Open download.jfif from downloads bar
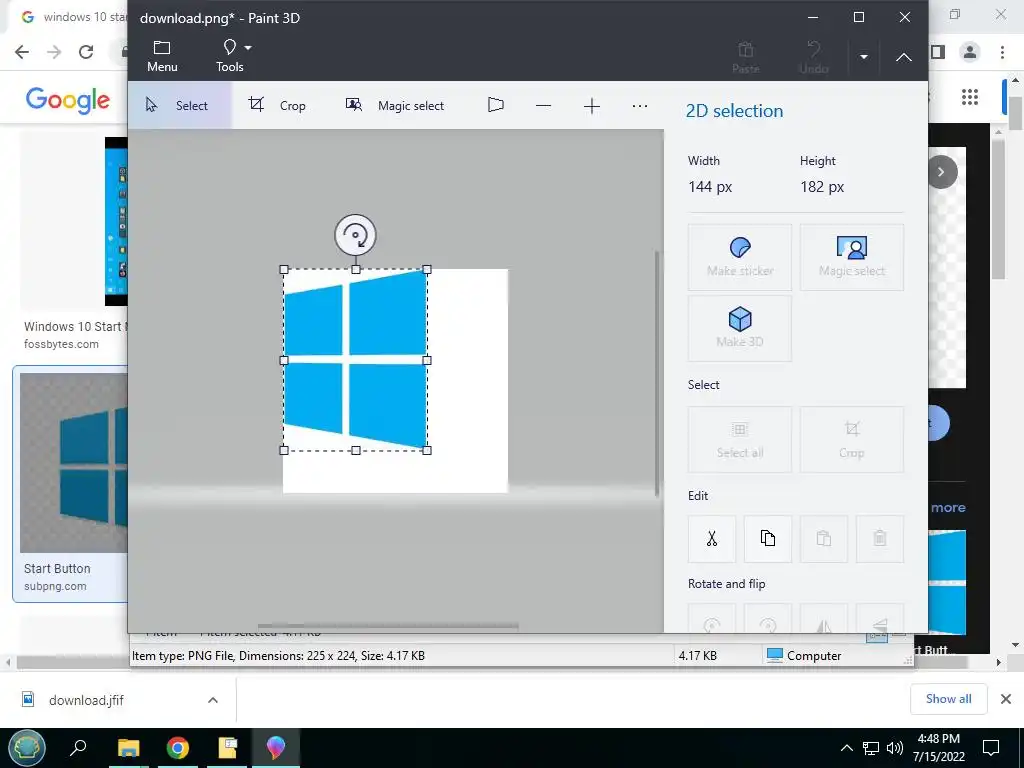Image resolution: width=1024 pixels, height=768 pixels. (86, 700)
